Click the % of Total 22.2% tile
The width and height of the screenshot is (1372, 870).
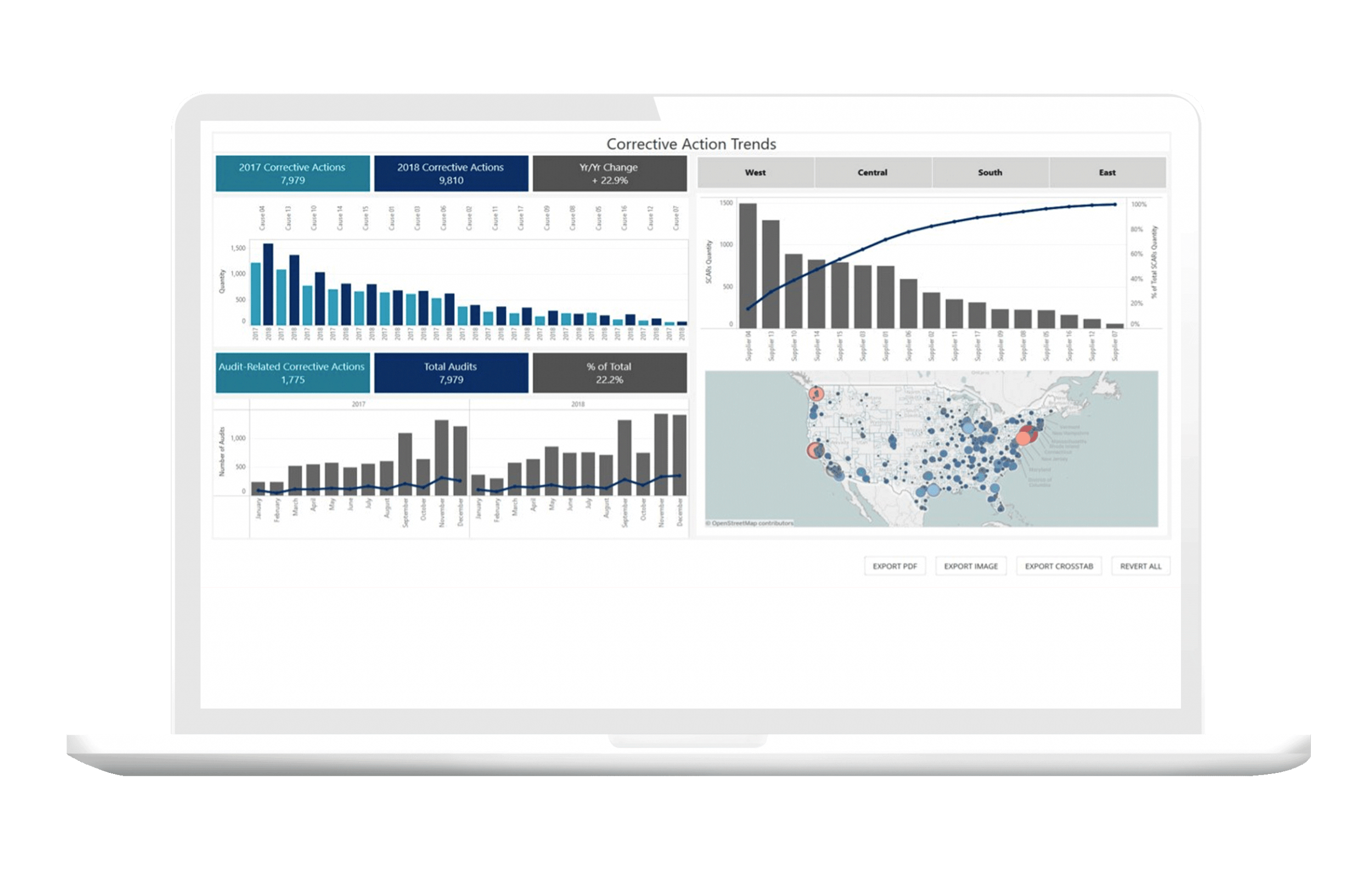click(x=610, y=373)
